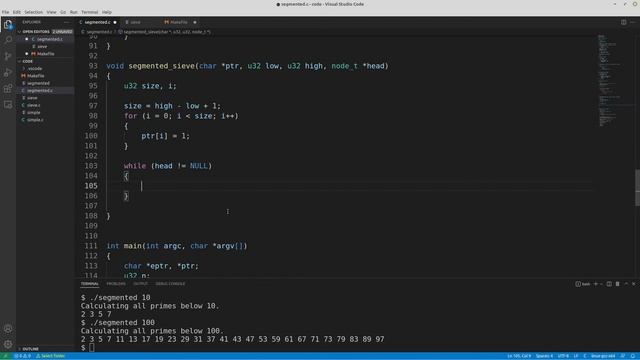Click errors and warnings count in status bar
Image resolution: width=640 pixels, height=360 pixels.
(22, 356)
